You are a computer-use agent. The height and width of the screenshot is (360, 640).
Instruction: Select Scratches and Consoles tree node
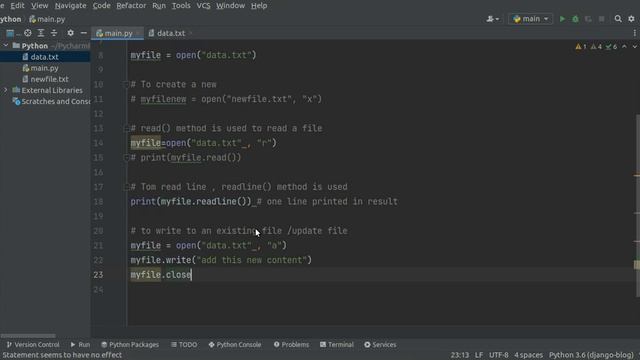[52, 101]
